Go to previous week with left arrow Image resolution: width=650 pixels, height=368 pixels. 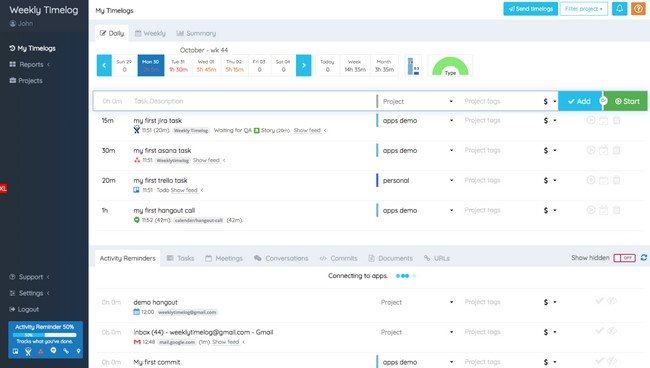[x=104, y=65]
